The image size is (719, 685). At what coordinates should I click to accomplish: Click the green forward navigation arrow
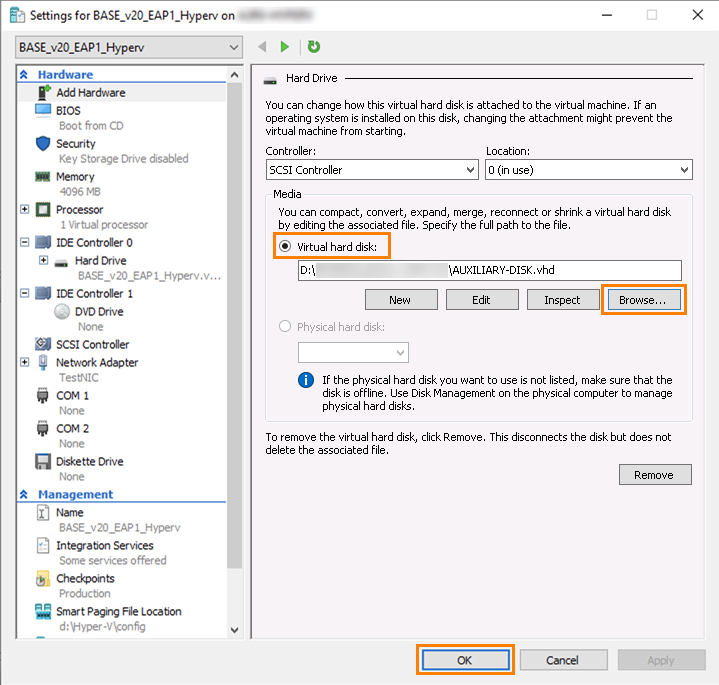(x=285, y=47)
